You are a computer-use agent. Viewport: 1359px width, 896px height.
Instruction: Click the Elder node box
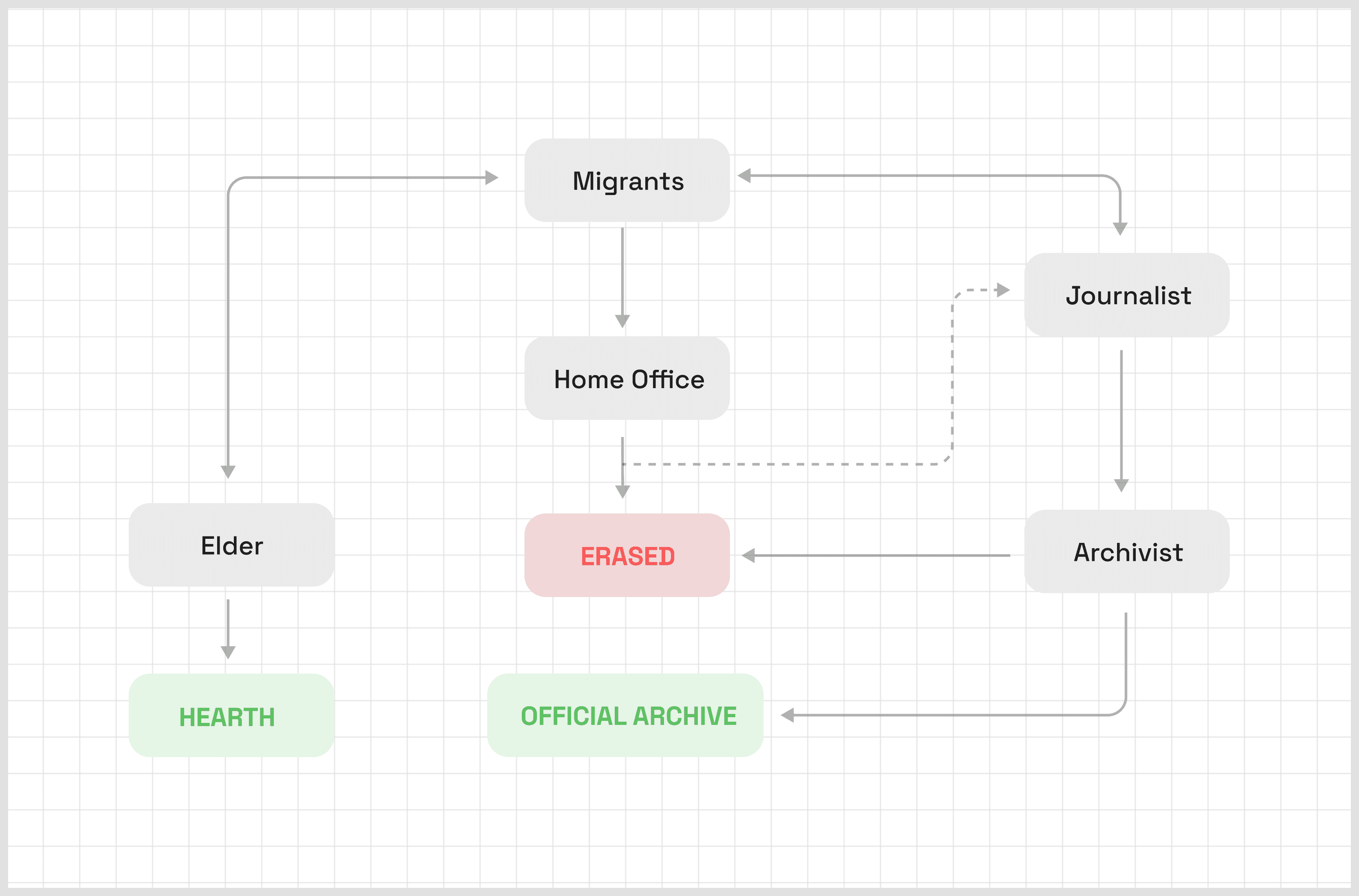click(231, 545)
